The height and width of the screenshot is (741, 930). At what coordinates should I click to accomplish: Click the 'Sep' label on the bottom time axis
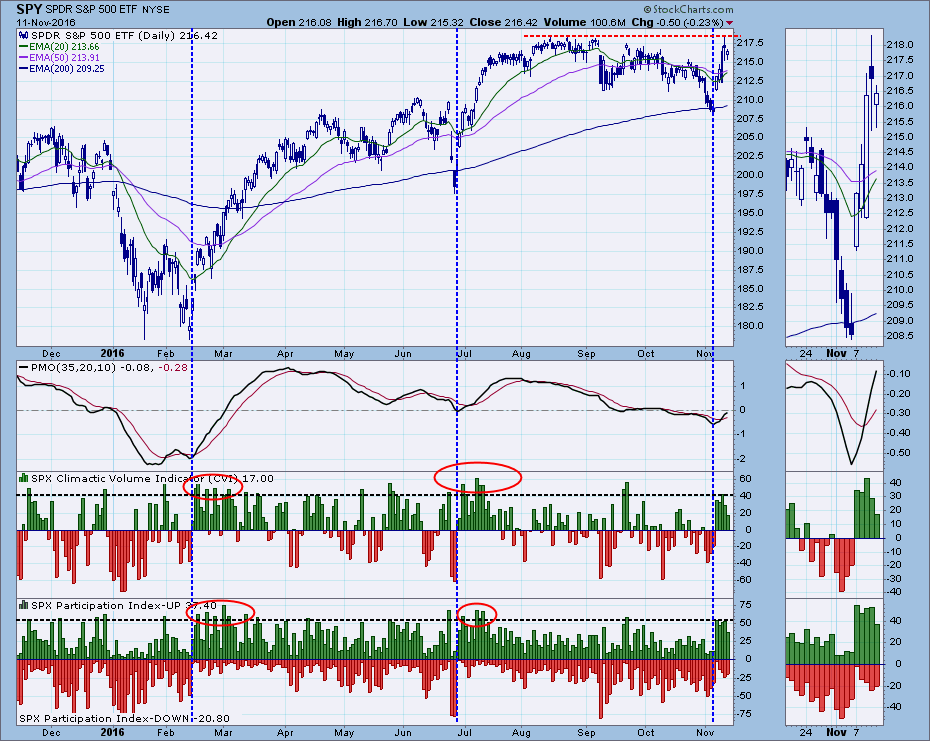click(x=586, y=732)
